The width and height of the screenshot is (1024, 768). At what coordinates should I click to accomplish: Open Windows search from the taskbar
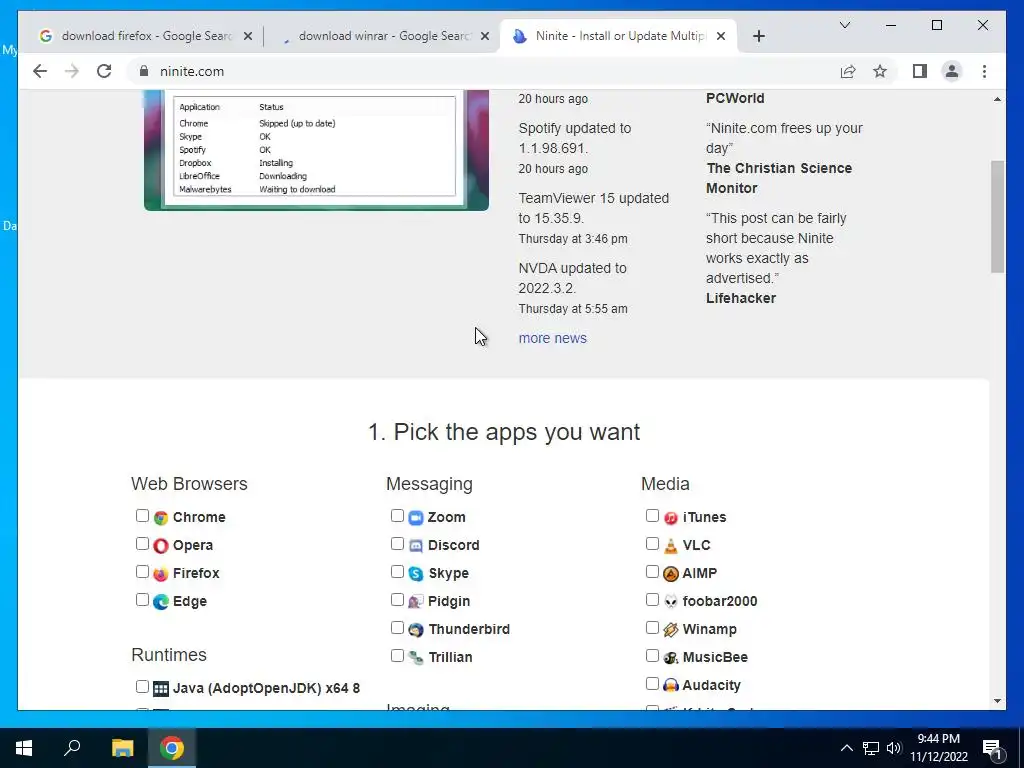(72, 748)
